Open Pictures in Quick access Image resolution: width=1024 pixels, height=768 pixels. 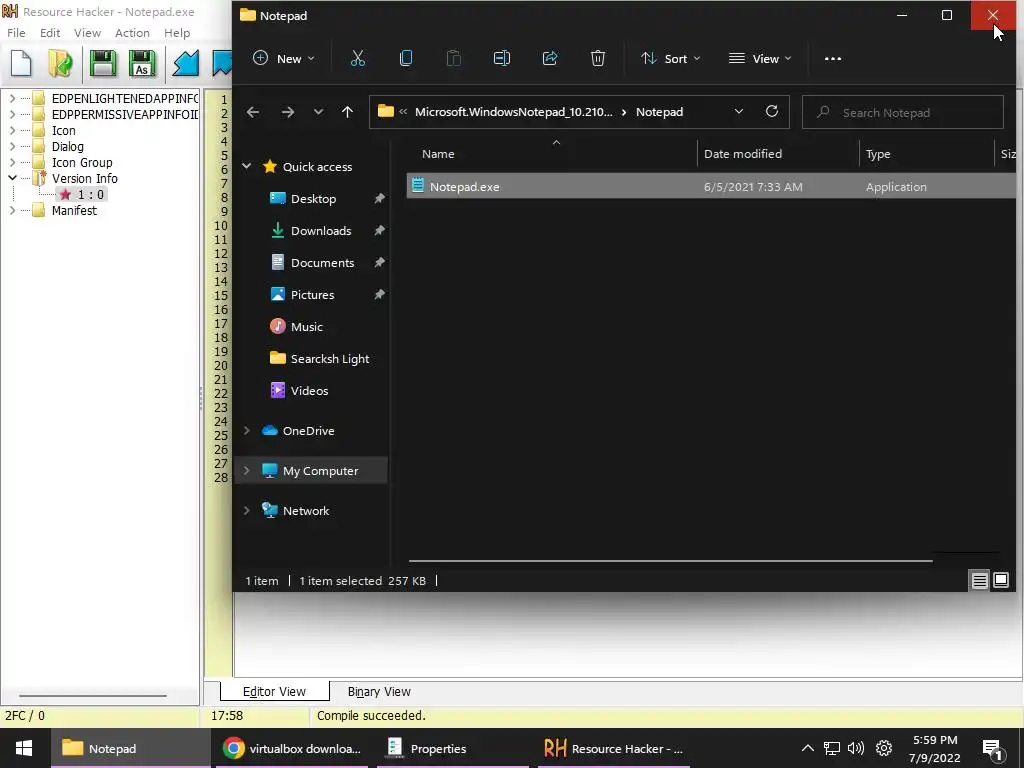tap(312, 295)
